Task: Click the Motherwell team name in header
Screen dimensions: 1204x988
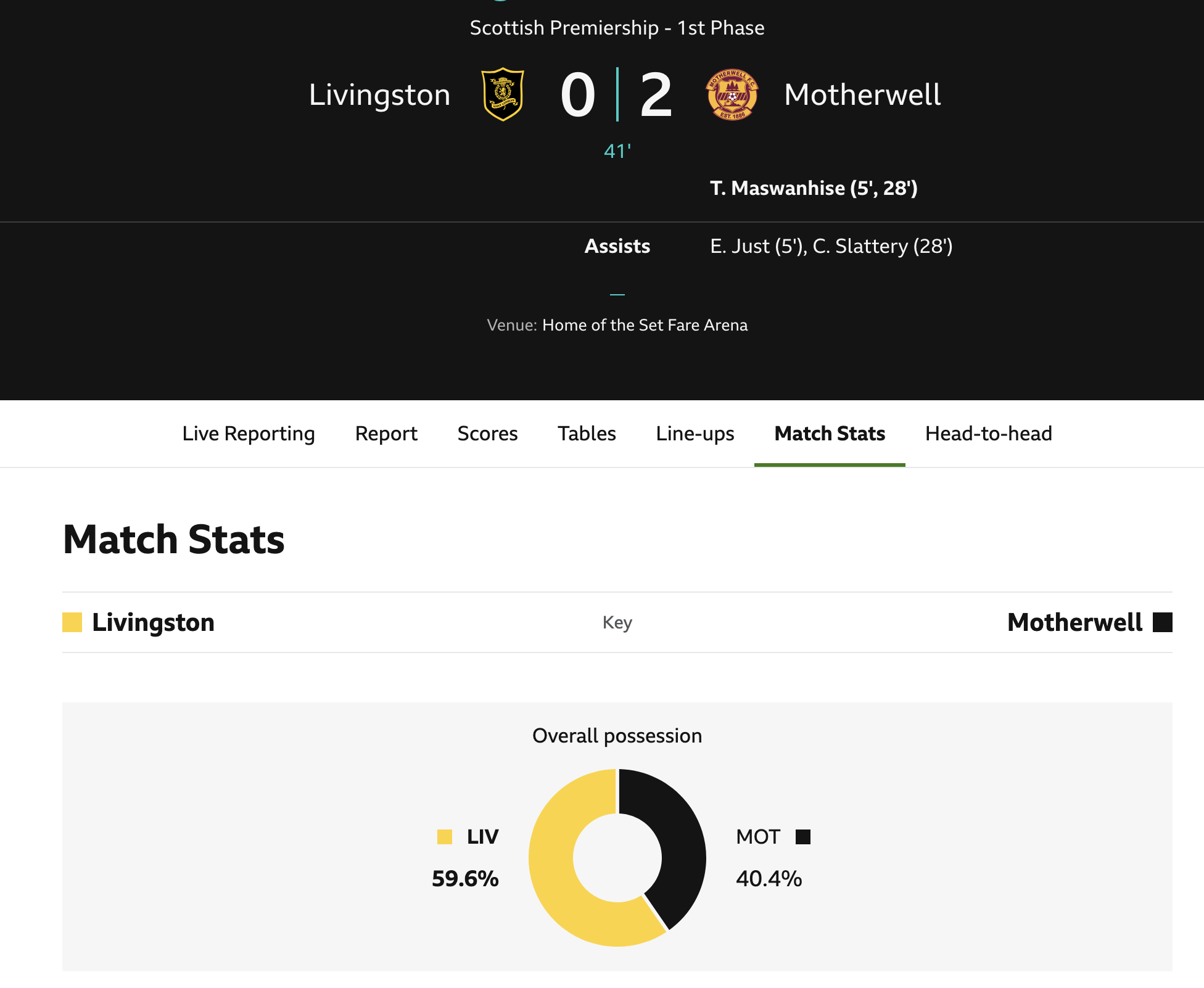Action: point(862,95)
